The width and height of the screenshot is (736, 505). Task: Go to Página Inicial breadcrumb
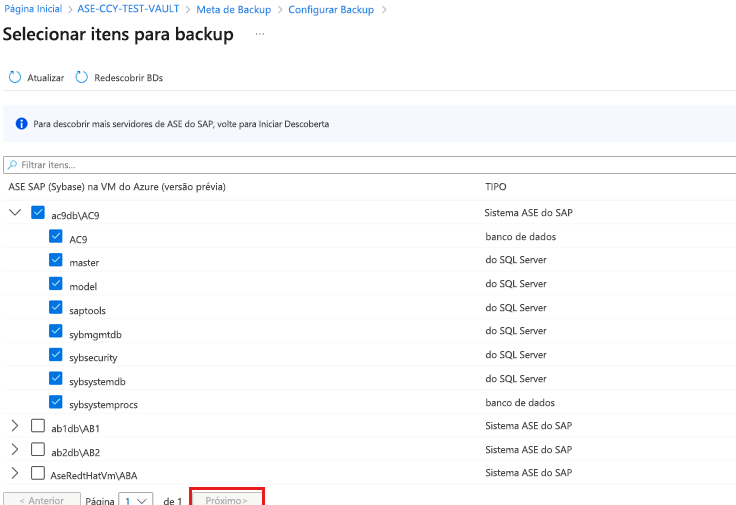tap(33, 9)
